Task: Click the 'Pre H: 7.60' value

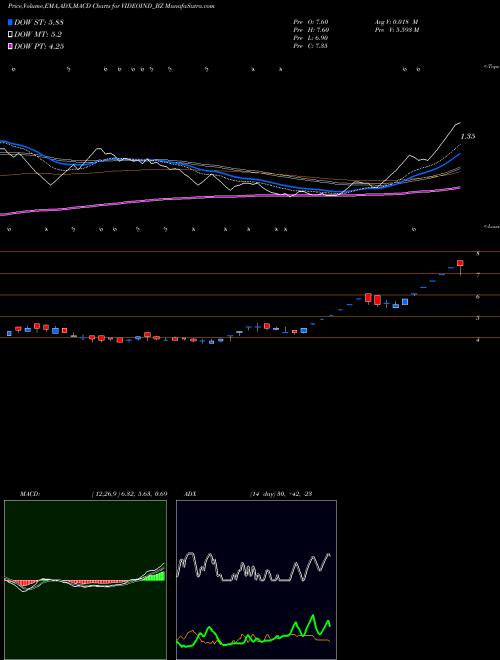Action: (311, 30)
